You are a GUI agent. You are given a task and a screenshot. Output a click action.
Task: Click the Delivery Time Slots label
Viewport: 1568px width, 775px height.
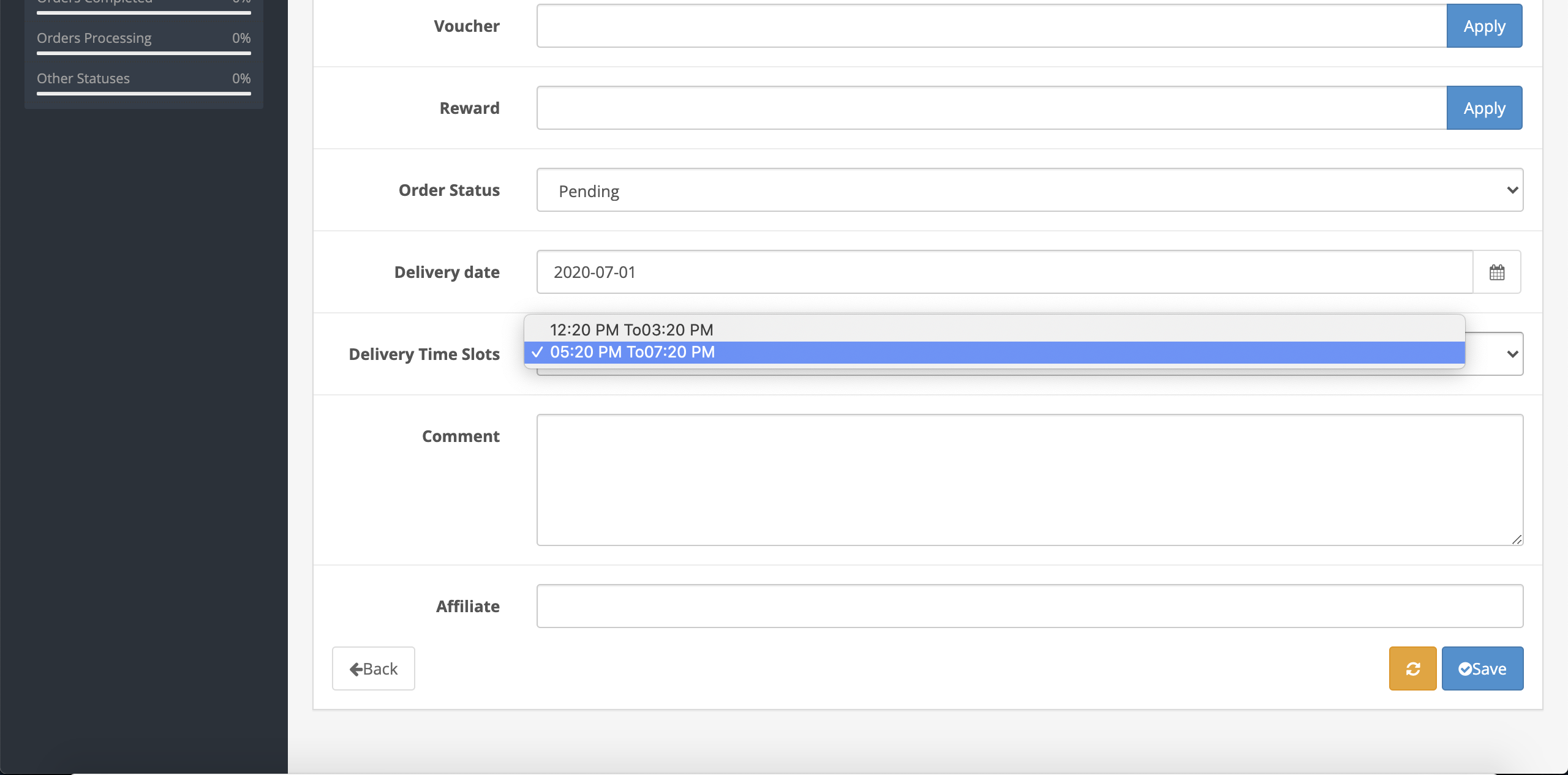424,354
